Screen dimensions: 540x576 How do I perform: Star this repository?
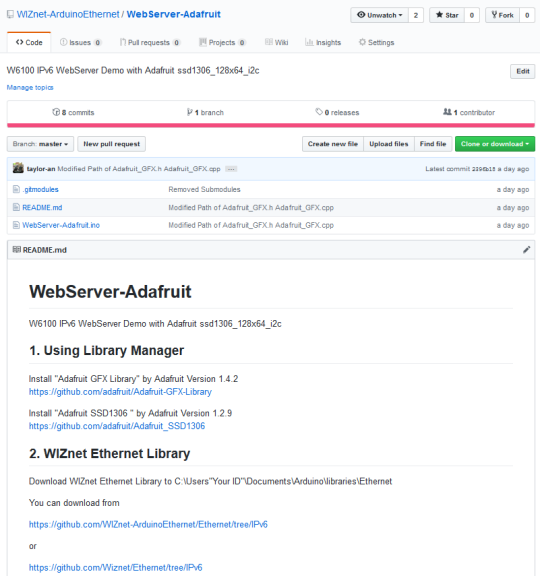tap(447, 15)
